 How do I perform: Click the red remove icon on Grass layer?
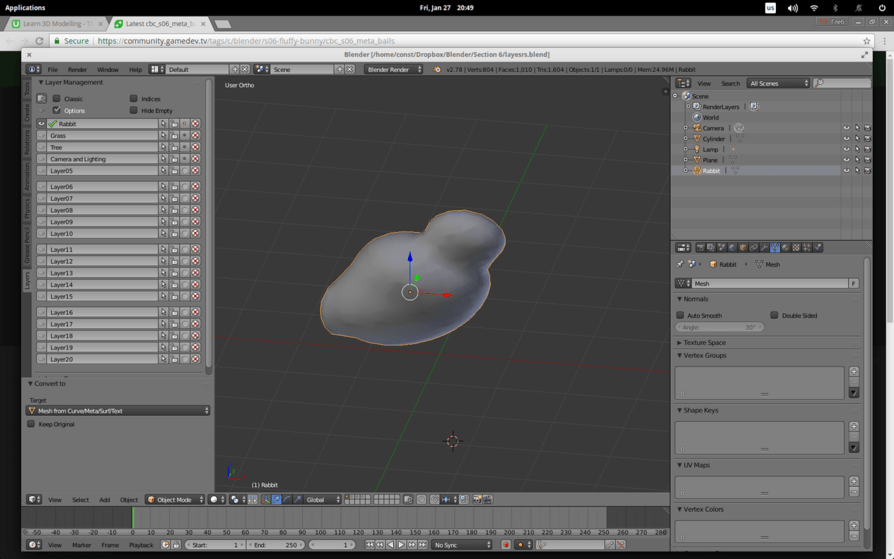[x=196, y=135]
